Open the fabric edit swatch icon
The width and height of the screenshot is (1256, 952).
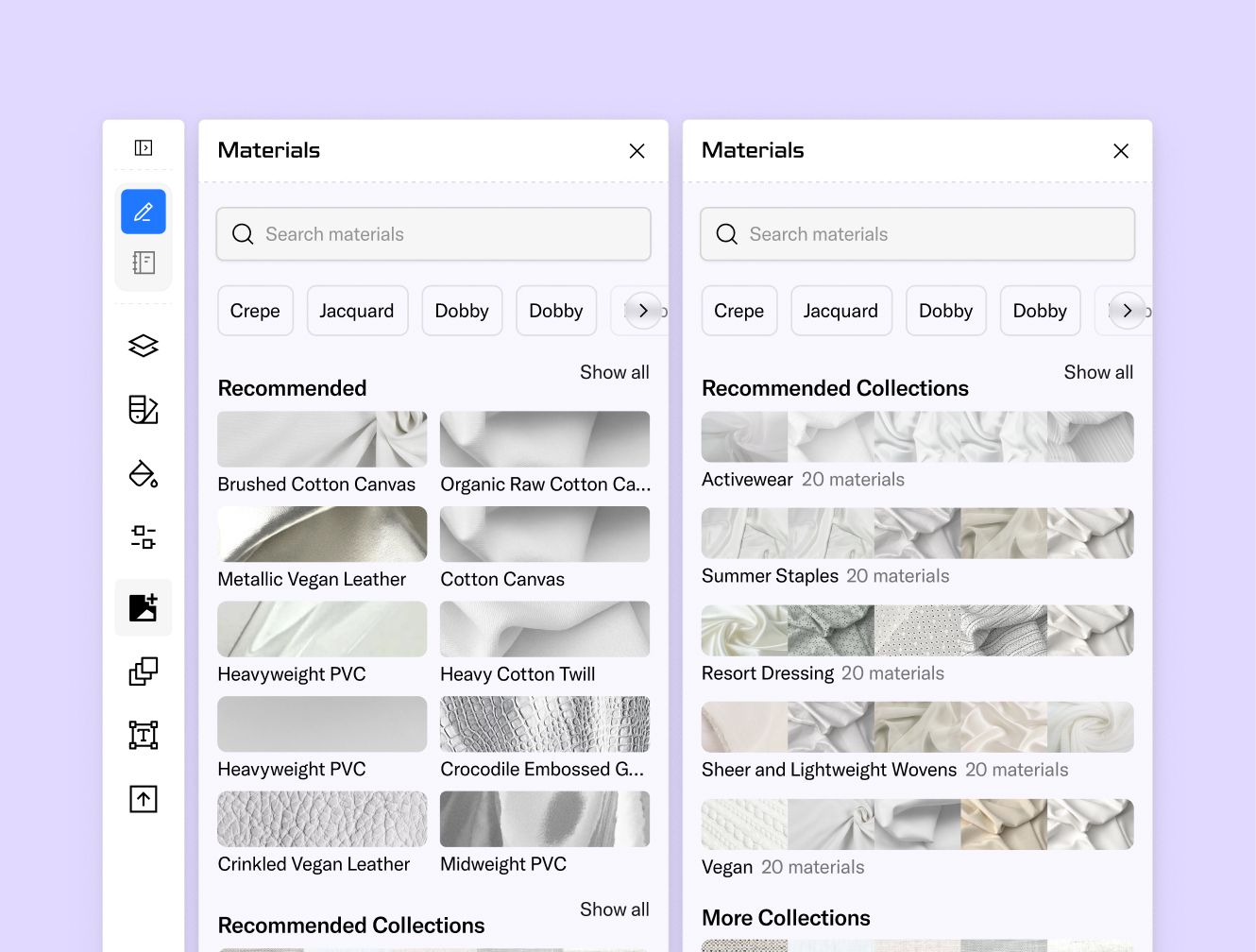click(144, 409)
